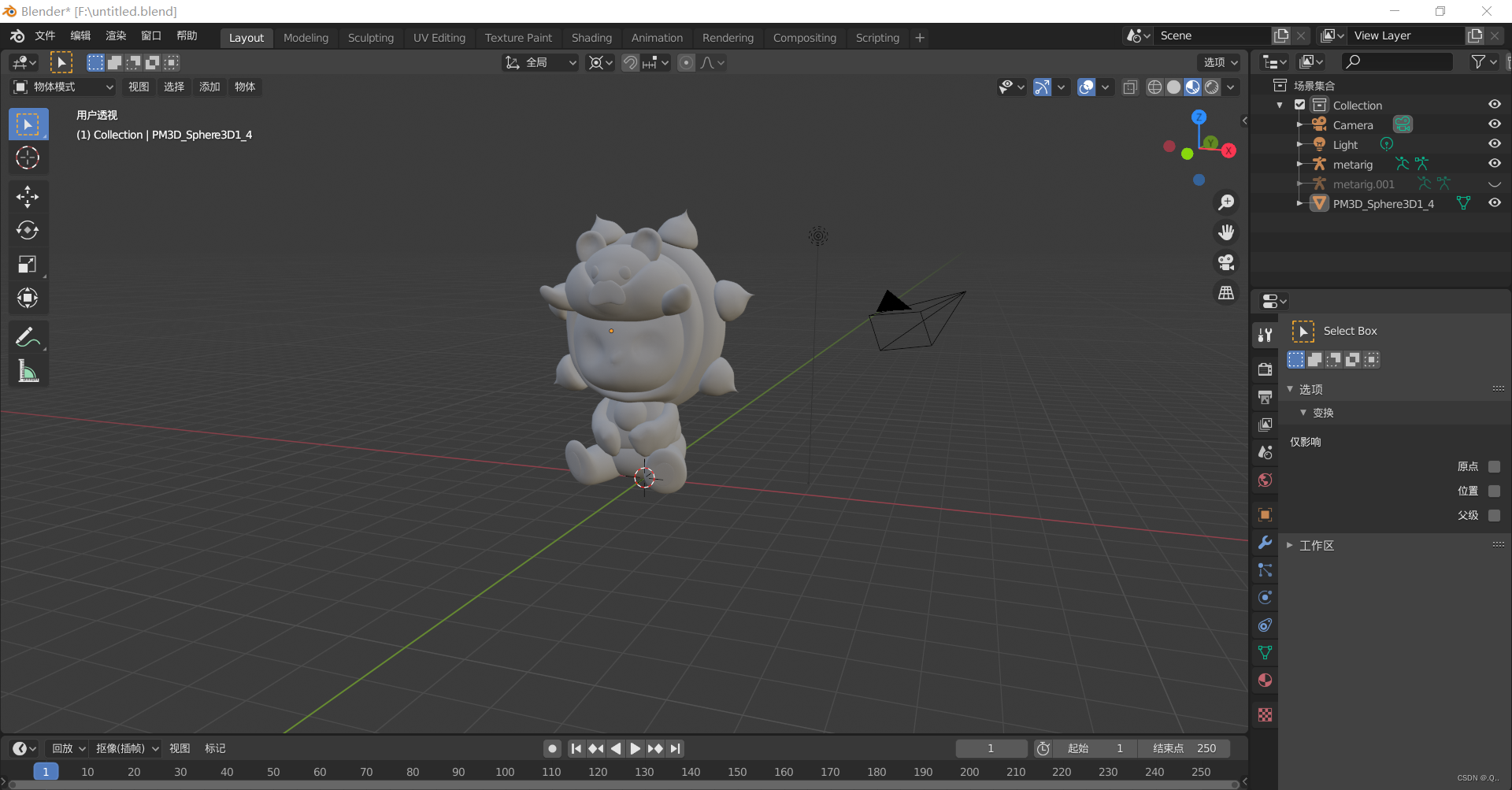This screenshot has height=790, width=1512.
Task: Switch to the Modeling workspace tab
Action: point(306,38)
